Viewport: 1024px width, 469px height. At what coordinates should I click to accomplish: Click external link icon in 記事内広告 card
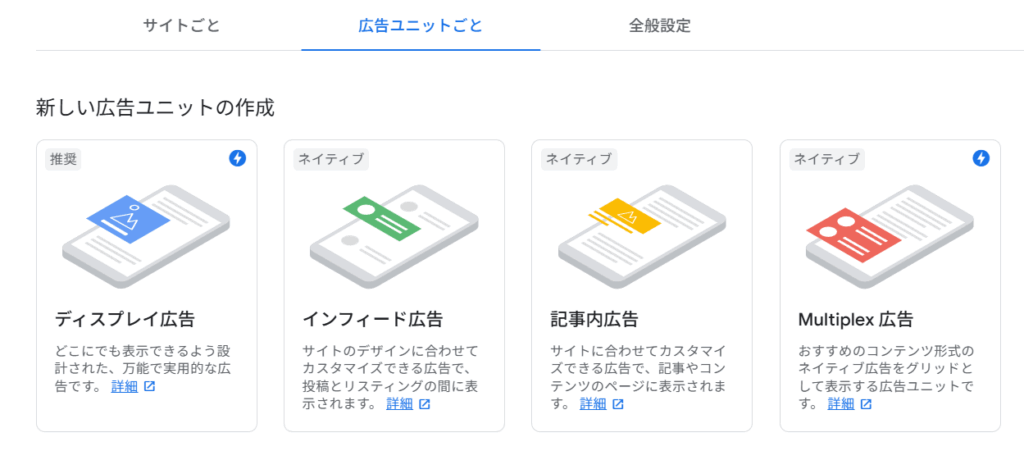point(618,404)
